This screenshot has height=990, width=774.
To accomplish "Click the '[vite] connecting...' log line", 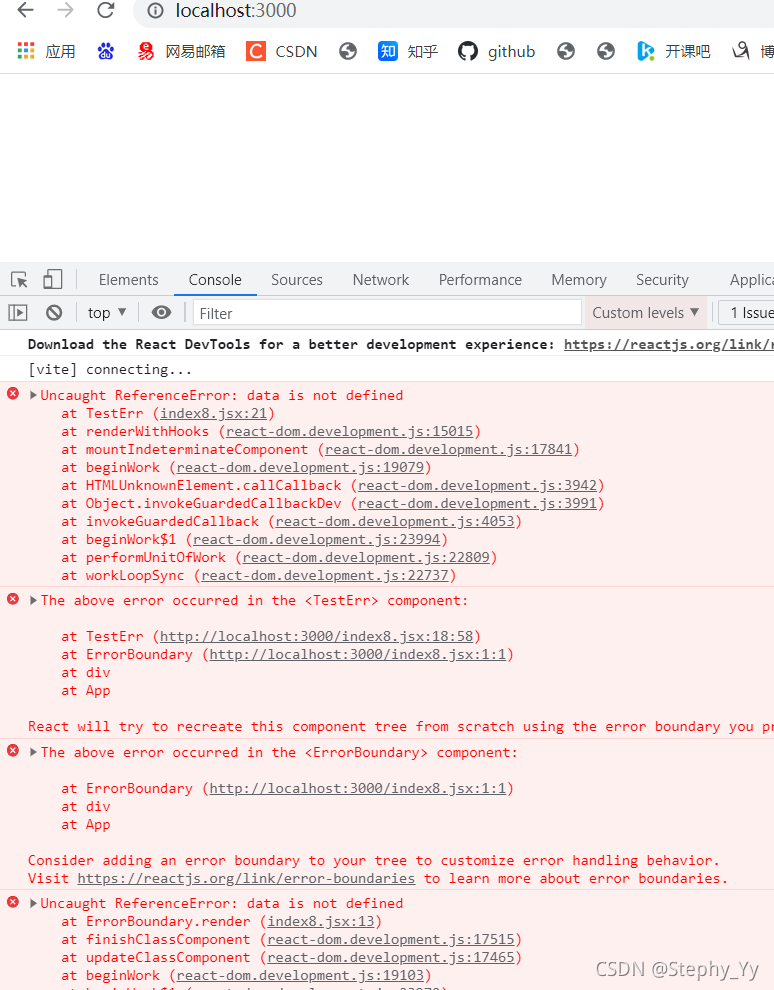I will coord(110,369).
